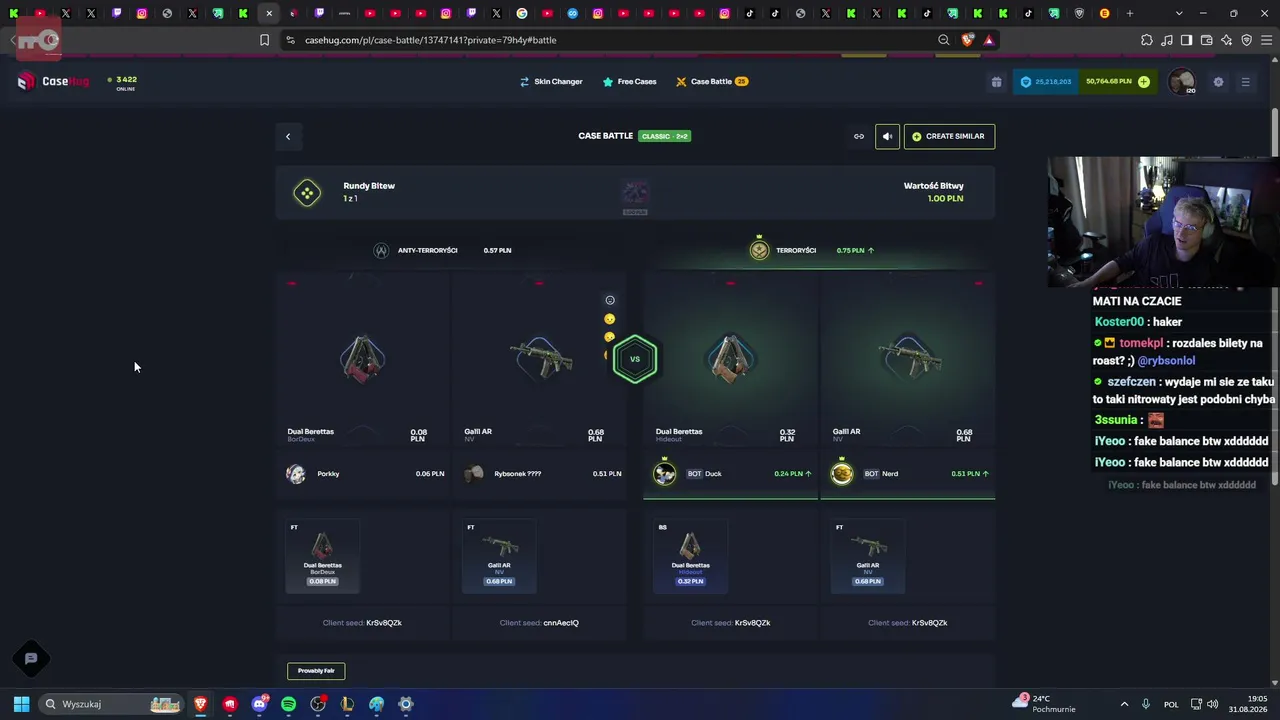This screenshot has width=1280, height=720.
Task: Click the rybsonlol mention in chat
Action: click(x=1166, y=361)
